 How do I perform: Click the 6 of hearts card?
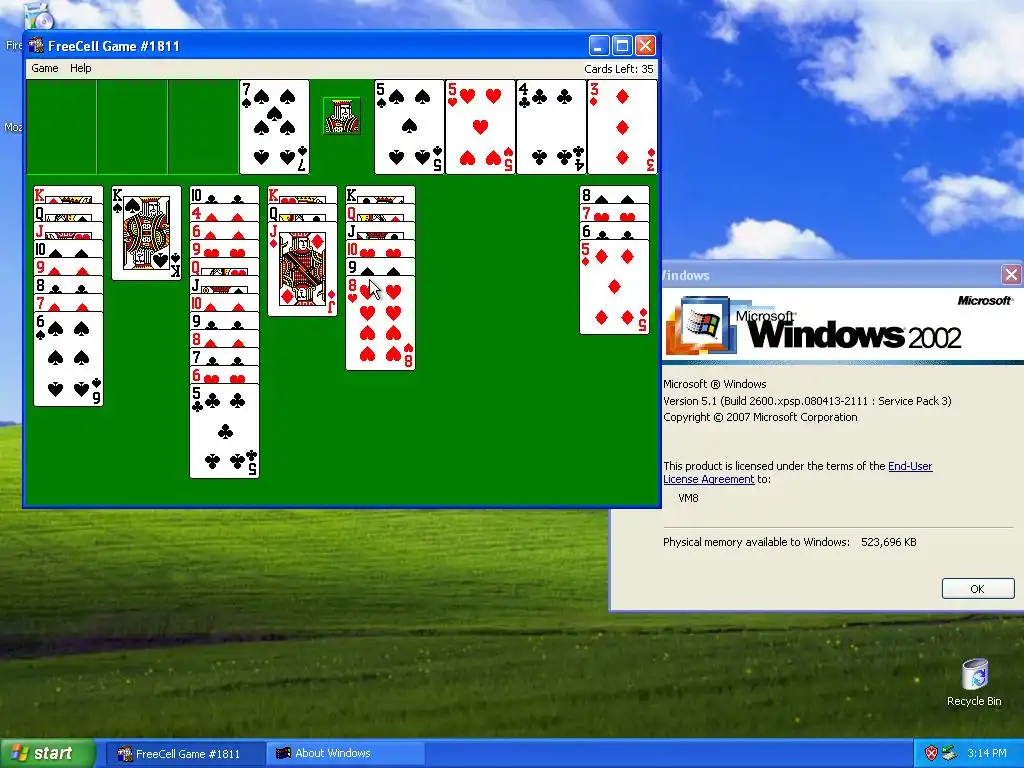(224, 375)
